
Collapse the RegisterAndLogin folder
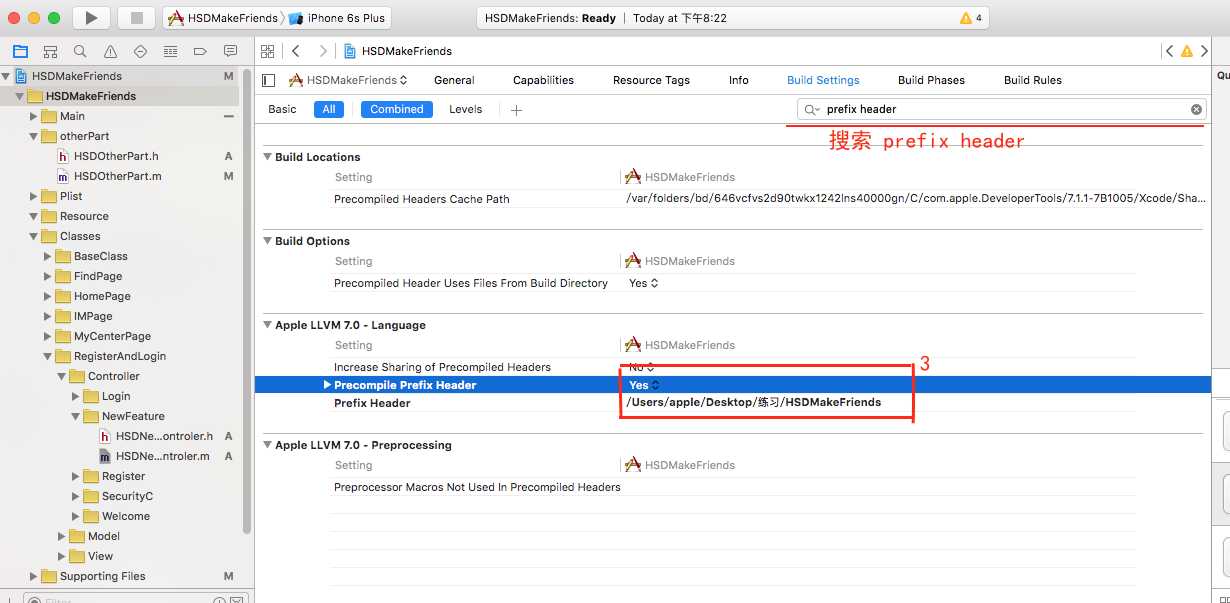pos(49,356)
